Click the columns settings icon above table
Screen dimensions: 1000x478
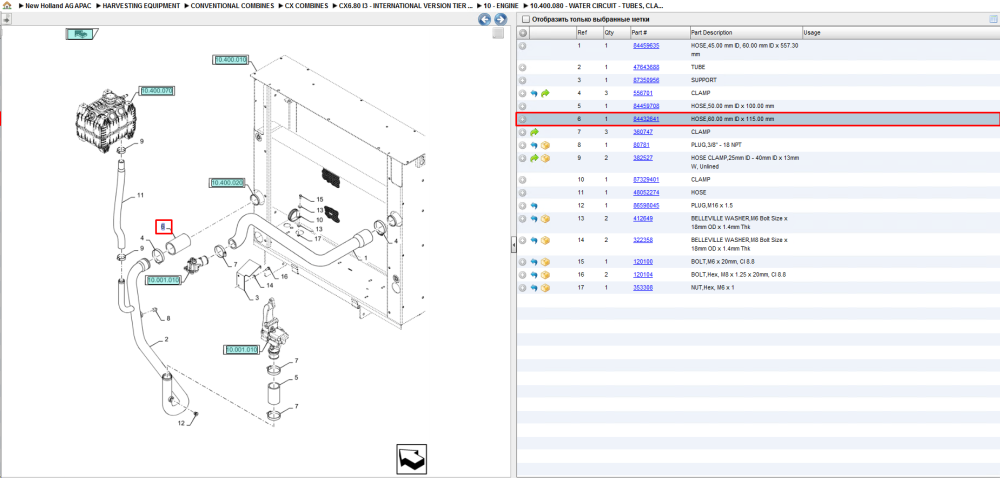click(992, 19)
